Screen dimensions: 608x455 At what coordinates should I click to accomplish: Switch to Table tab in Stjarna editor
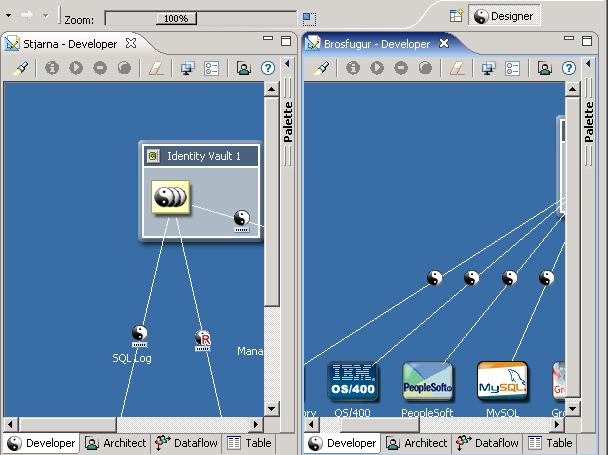[249, 443]
